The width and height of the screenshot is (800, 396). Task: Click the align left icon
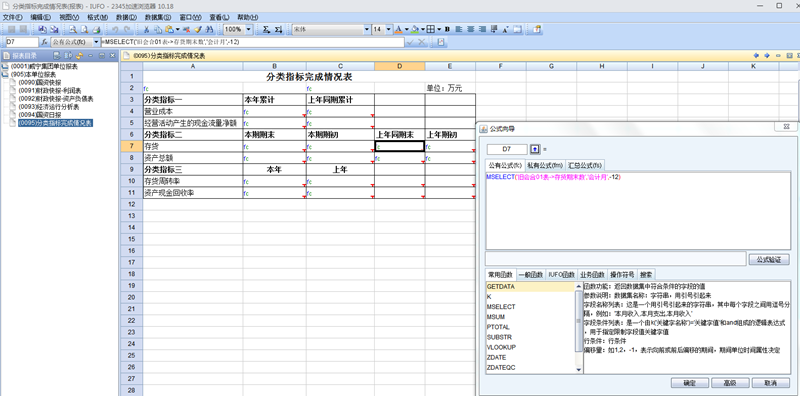coord(459,30)
